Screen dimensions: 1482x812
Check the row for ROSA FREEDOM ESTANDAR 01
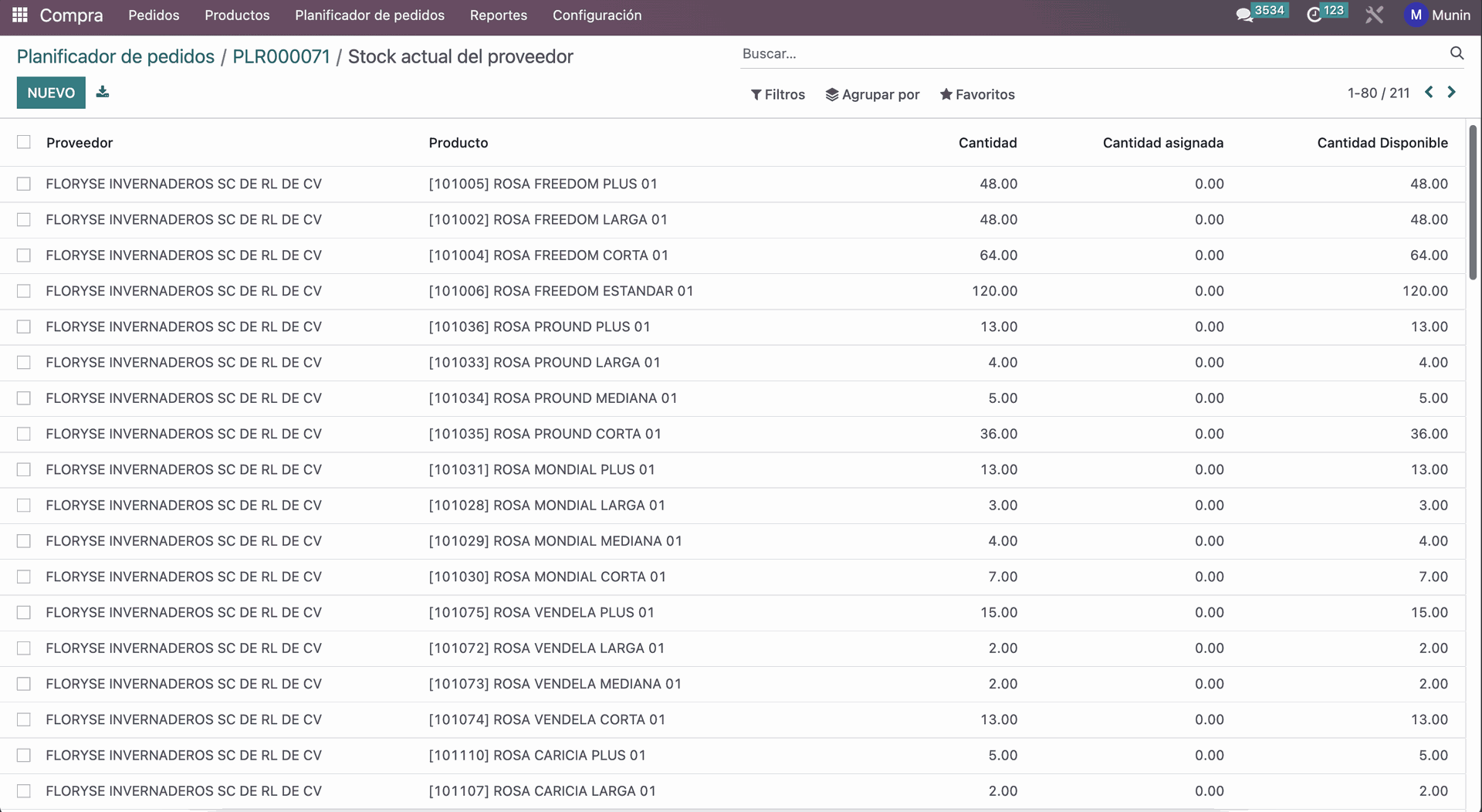[x=24, y=291]
